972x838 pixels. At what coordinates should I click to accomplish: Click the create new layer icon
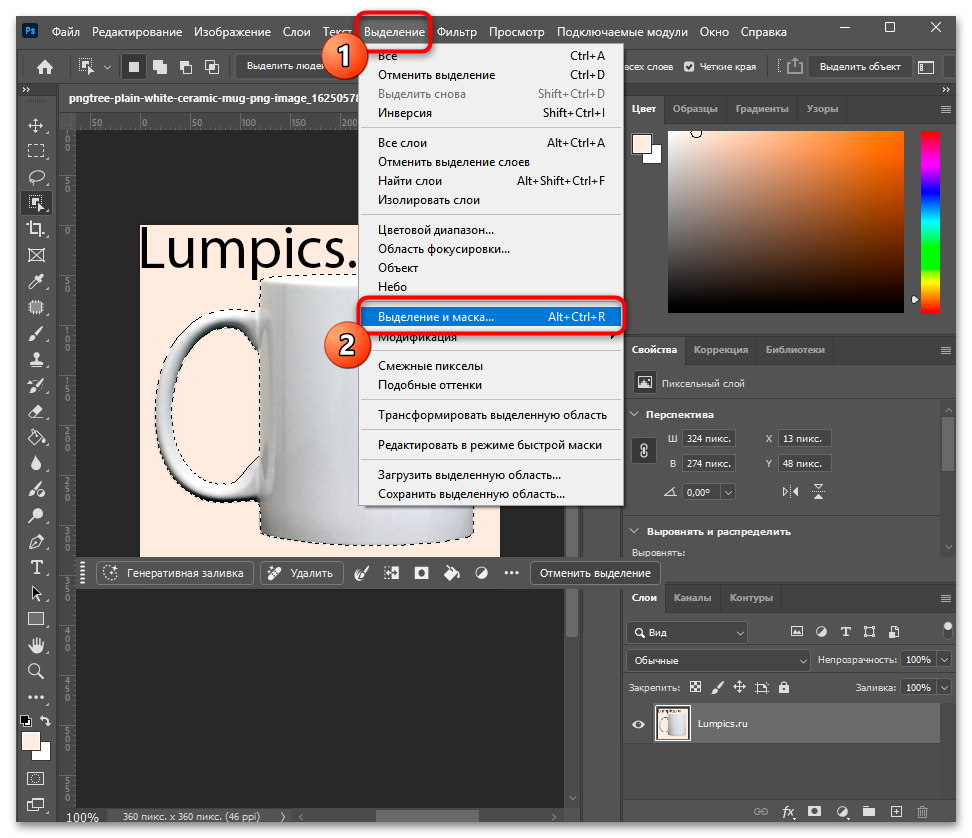pyautogui.click(x=896, y=811)
